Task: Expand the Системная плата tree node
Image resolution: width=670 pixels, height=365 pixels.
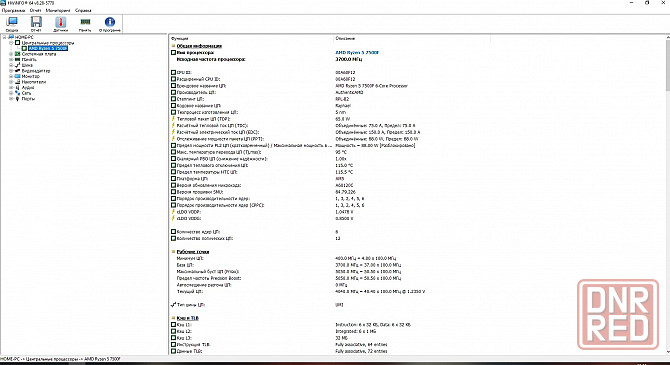Action: [11, 54]
